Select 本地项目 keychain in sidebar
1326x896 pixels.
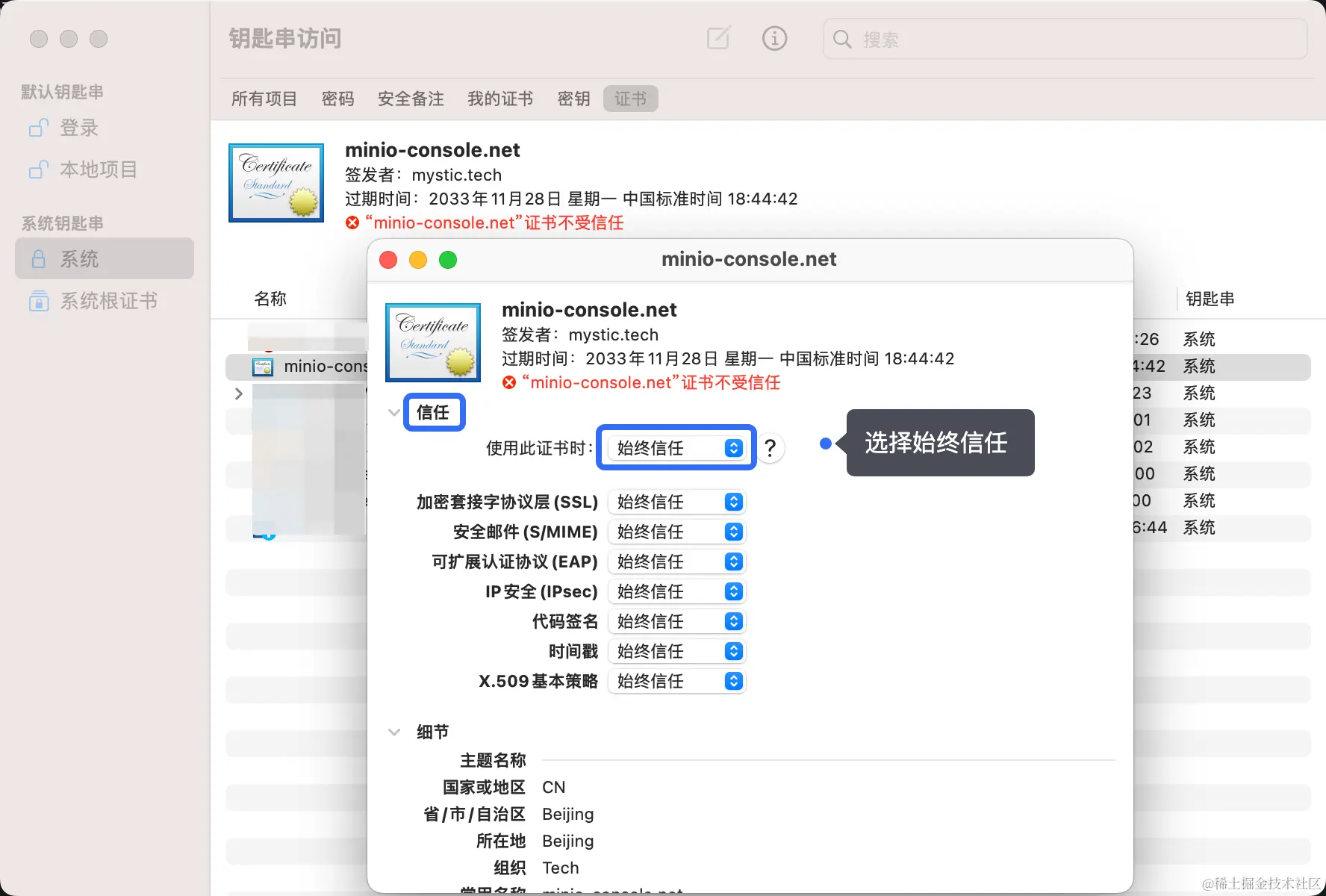pos(105,169)
